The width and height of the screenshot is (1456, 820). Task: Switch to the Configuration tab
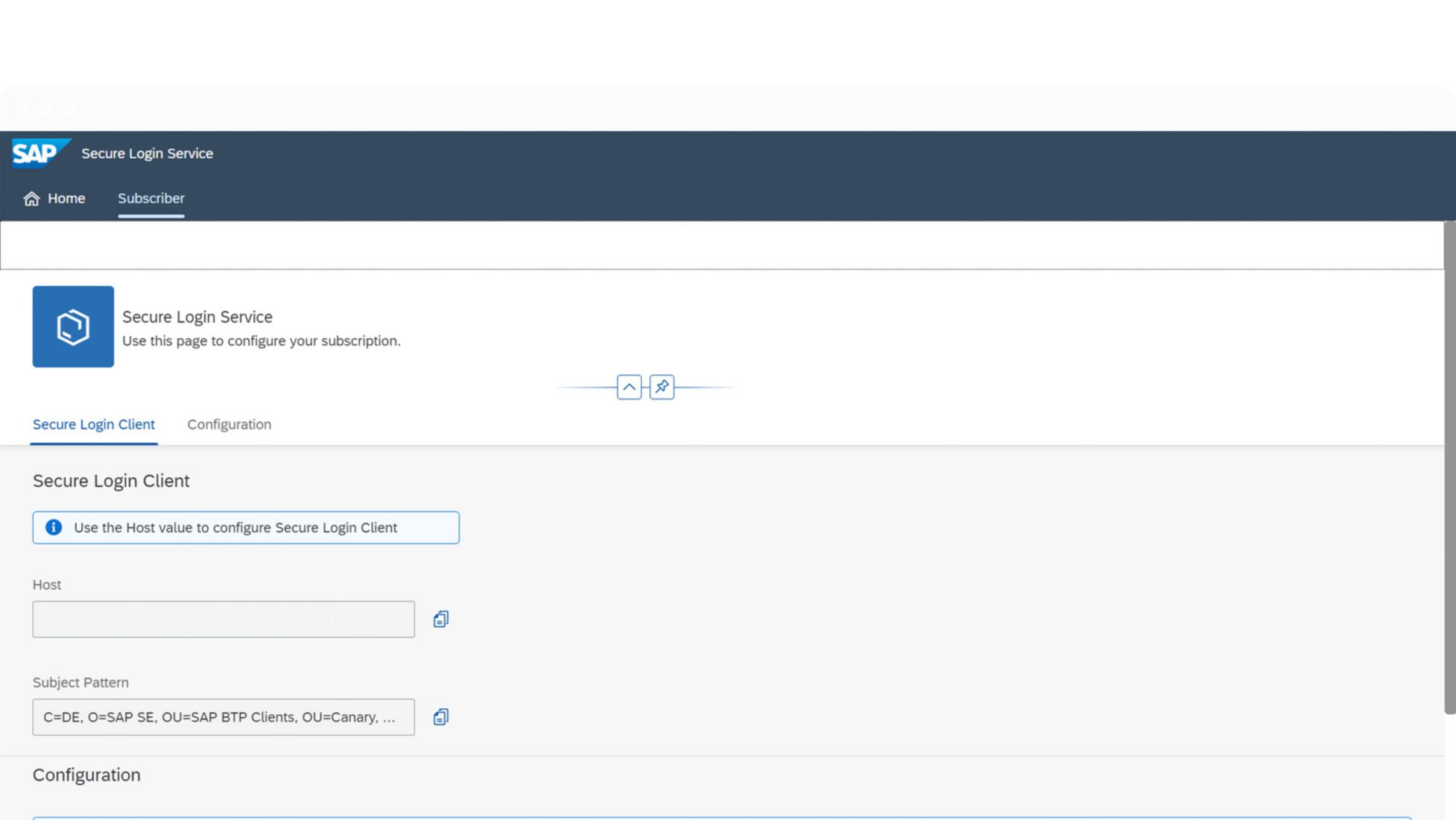click(x=229, y=424)
